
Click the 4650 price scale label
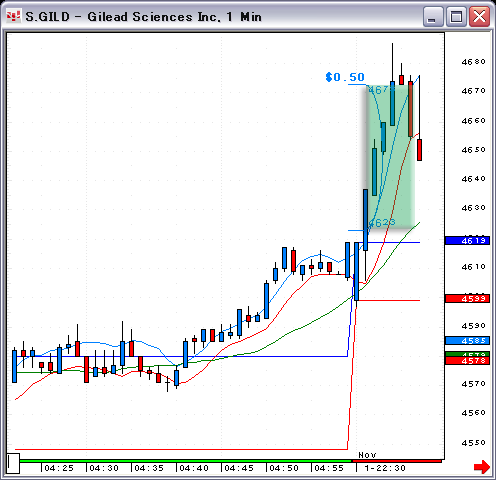[474, 150]
